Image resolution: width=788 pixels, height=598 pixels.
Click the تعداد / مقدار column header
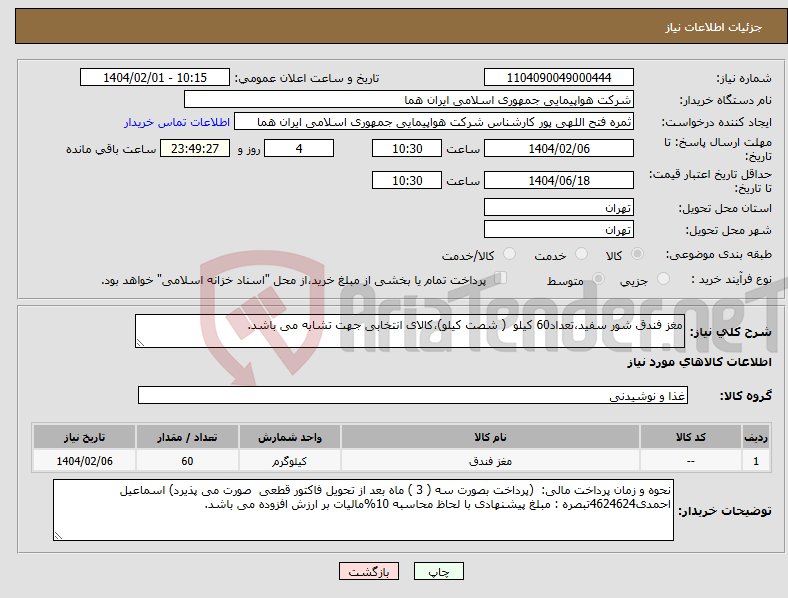click(x=187, y=437)
